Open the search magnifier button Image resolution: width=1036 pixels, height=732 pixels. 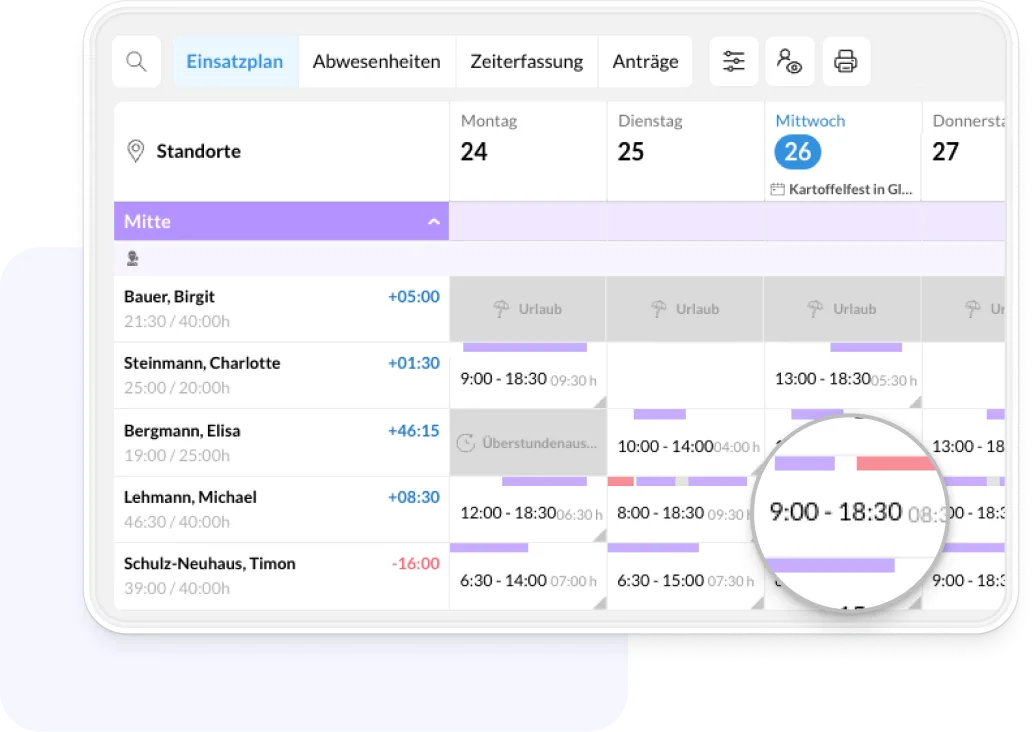click(x=137, y=61)
